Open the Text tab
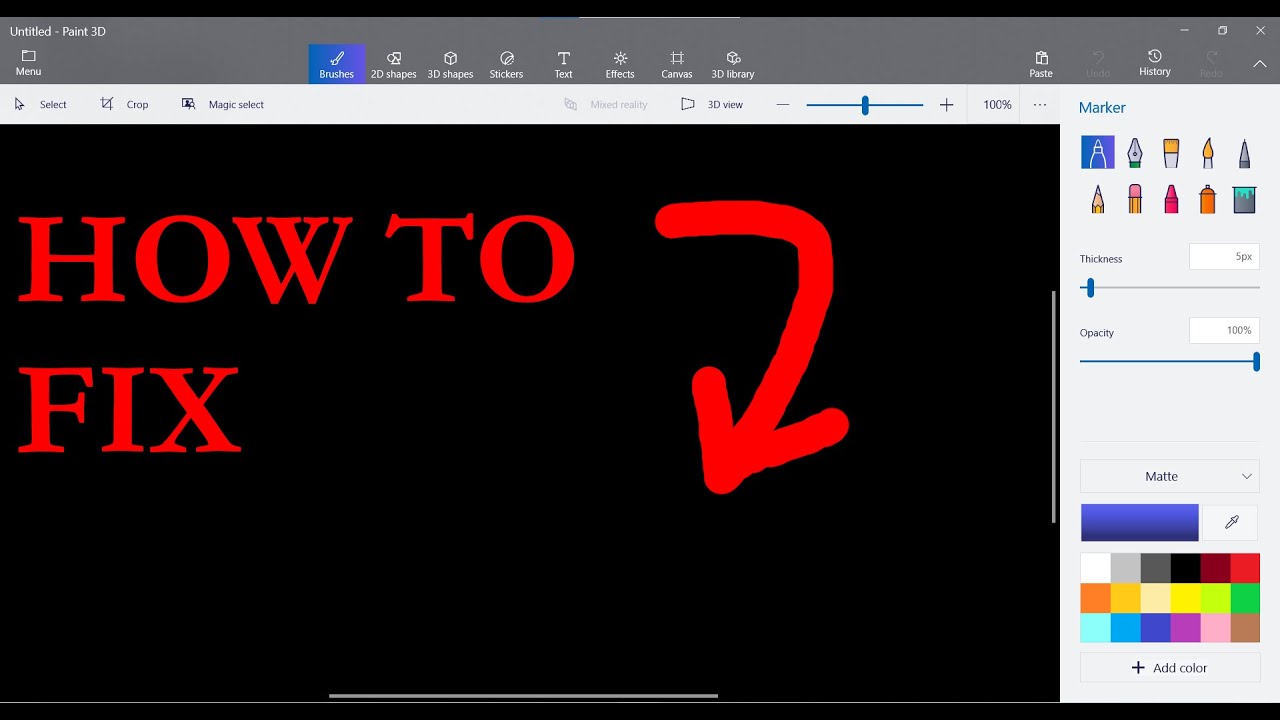 point(564,63)
